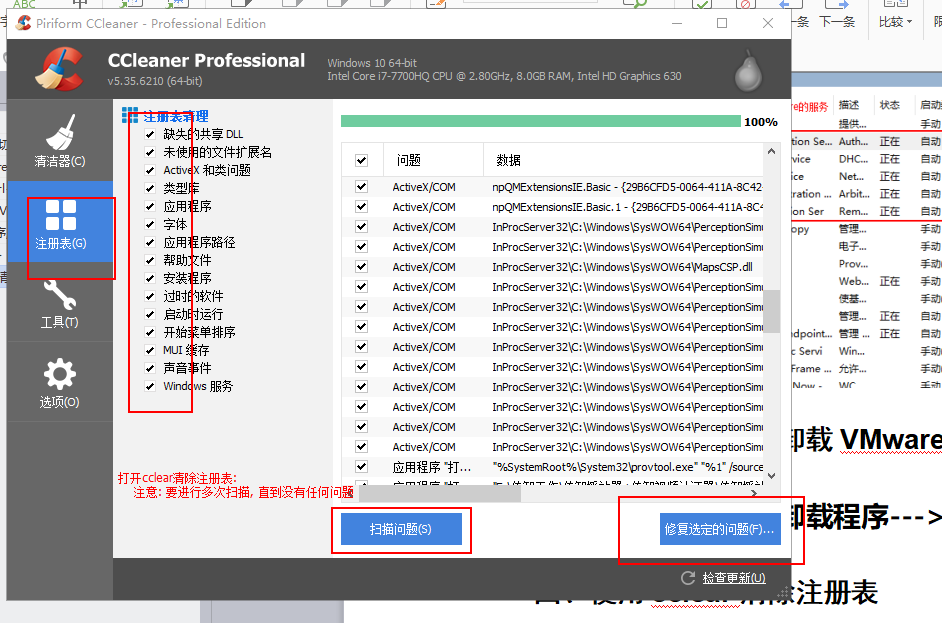The width and height of the screenshot is (942, 623).
Task: Toggle Windows 服务 checkbox
Action: 150,386
